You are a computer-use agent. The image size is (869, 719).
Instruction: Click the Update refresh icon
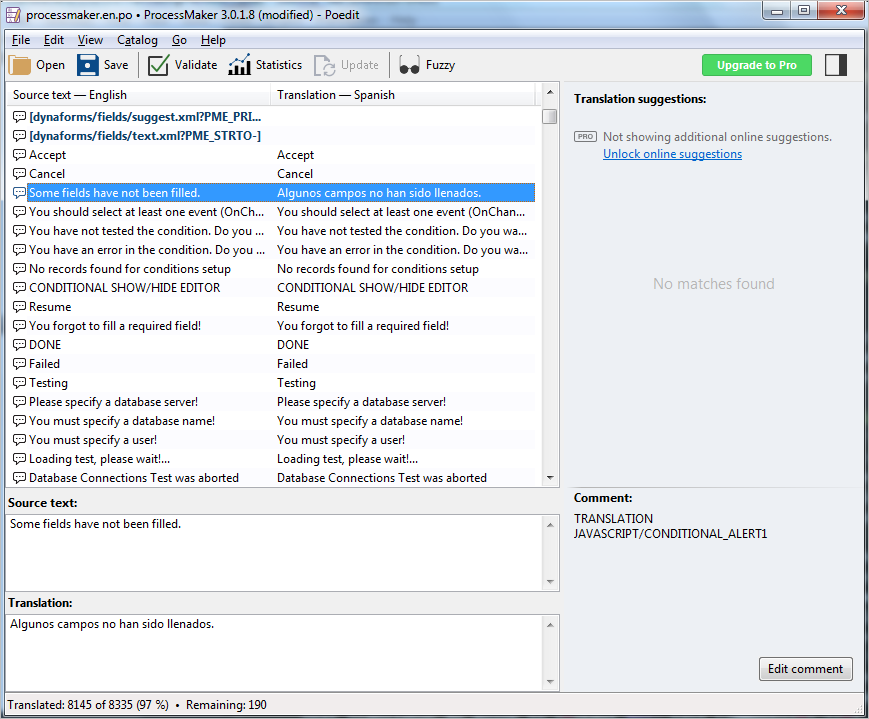coord(325,65)
